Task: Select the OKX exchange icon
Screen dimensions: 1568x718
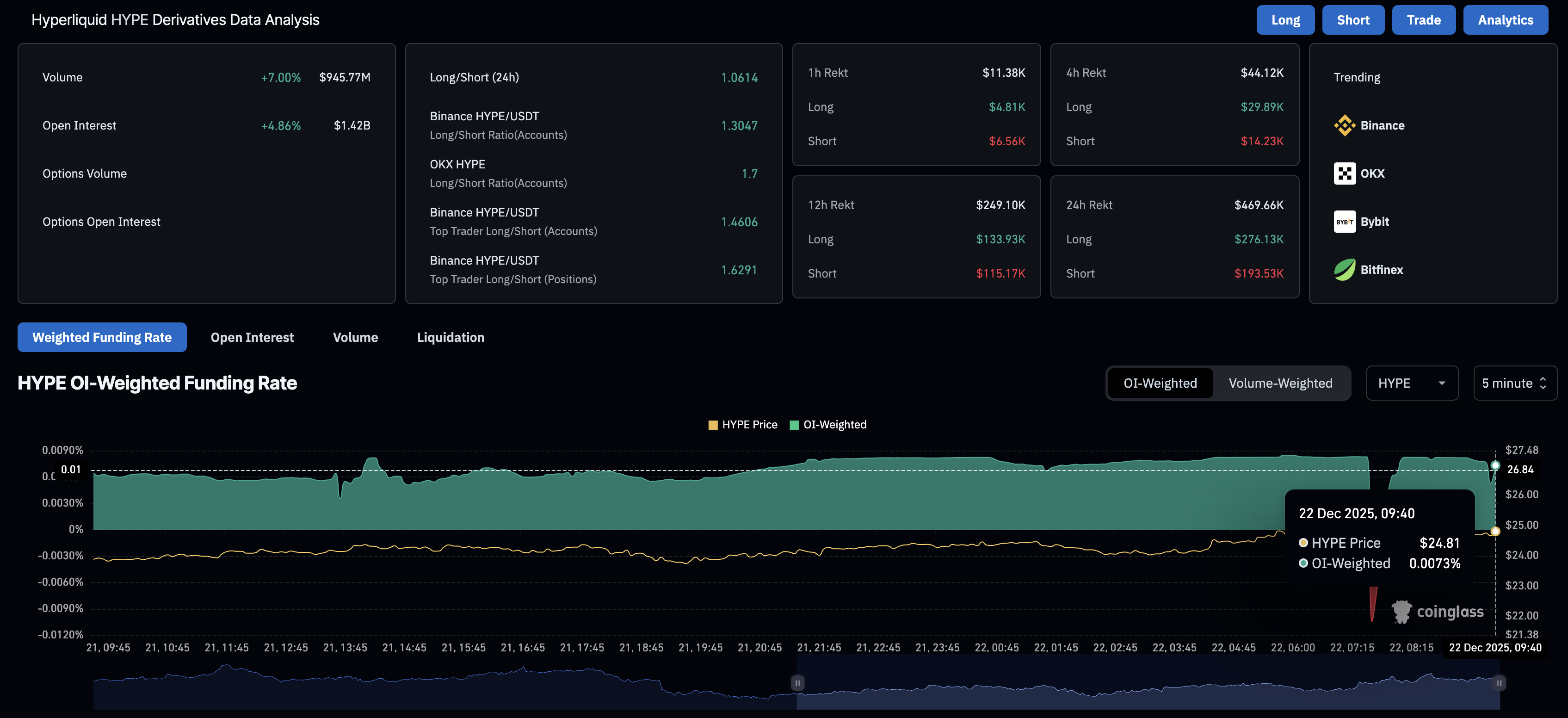Action: point(1345,173)
